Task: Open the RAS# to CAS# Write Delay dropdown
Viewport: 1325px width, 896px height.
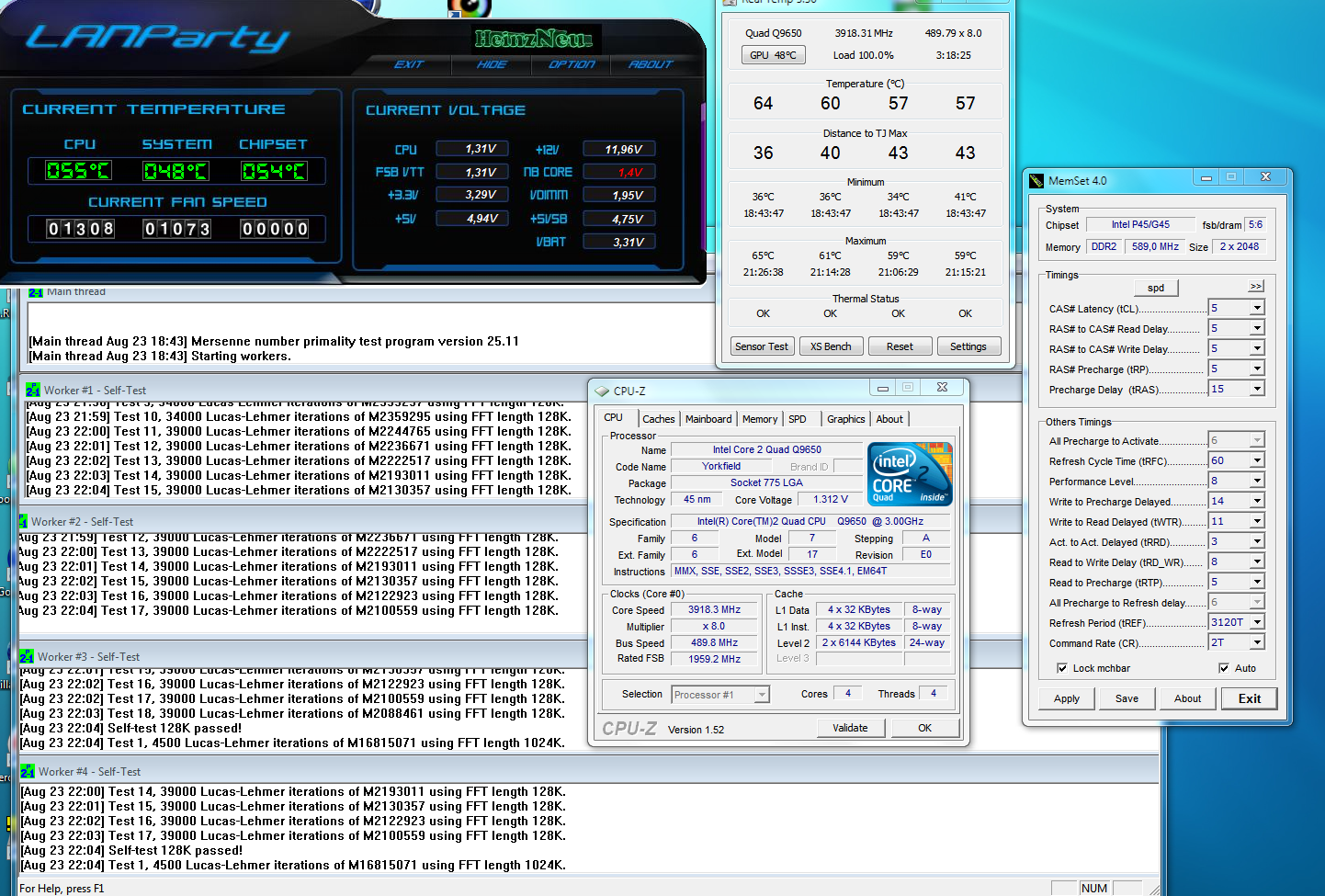Action: point(1257,348)
